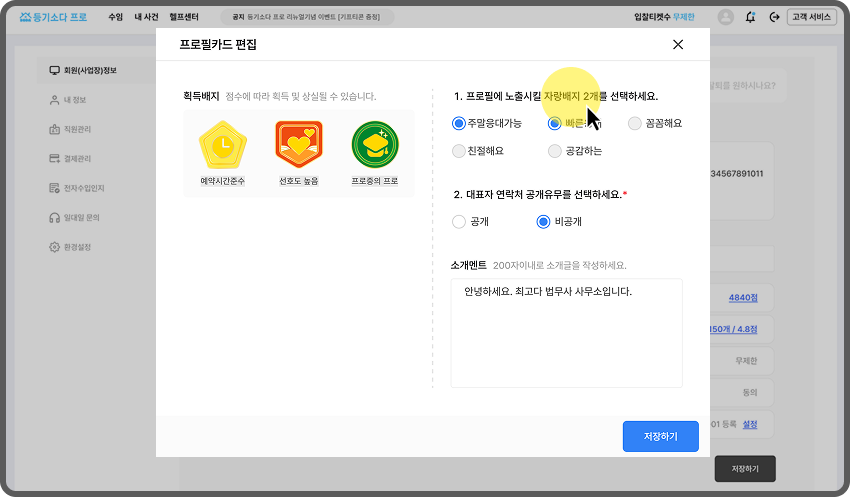850x497 pixels.
Task: Open the notifications bell icon
Action: click(x=750, y=17)
